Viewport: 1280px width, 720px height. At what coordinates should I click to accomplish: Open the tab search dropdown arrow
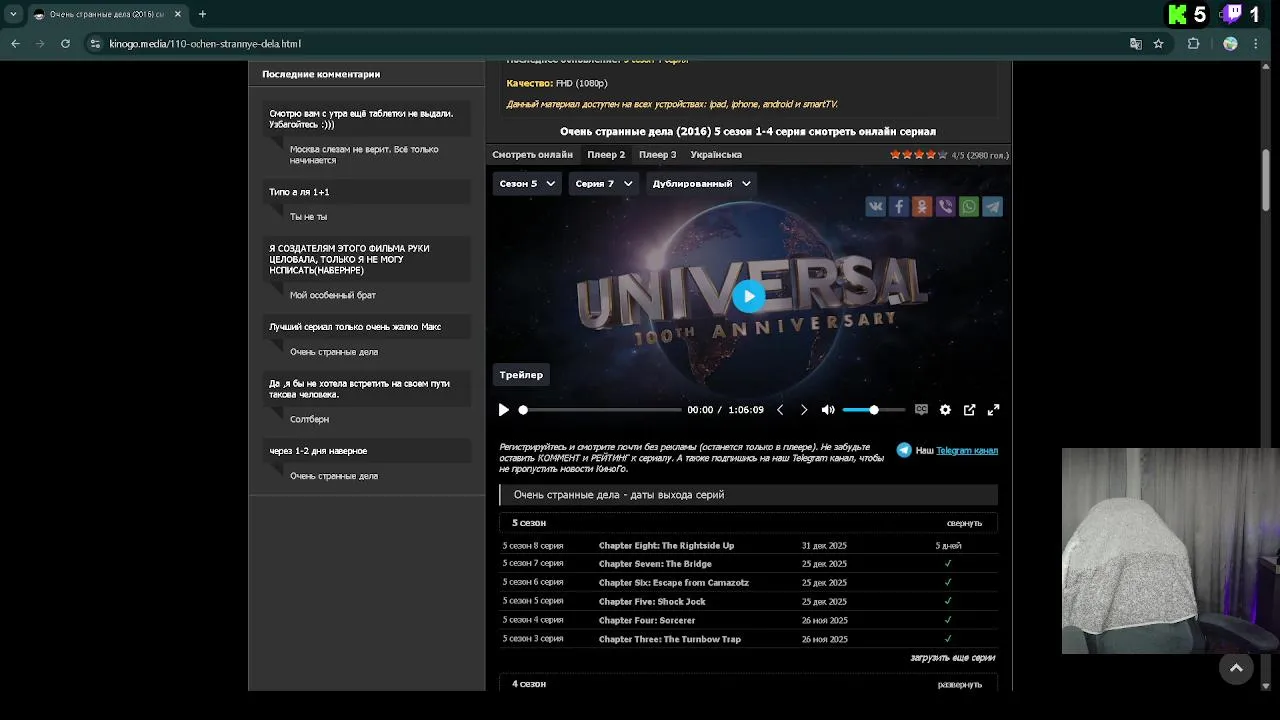coord(13,14)
